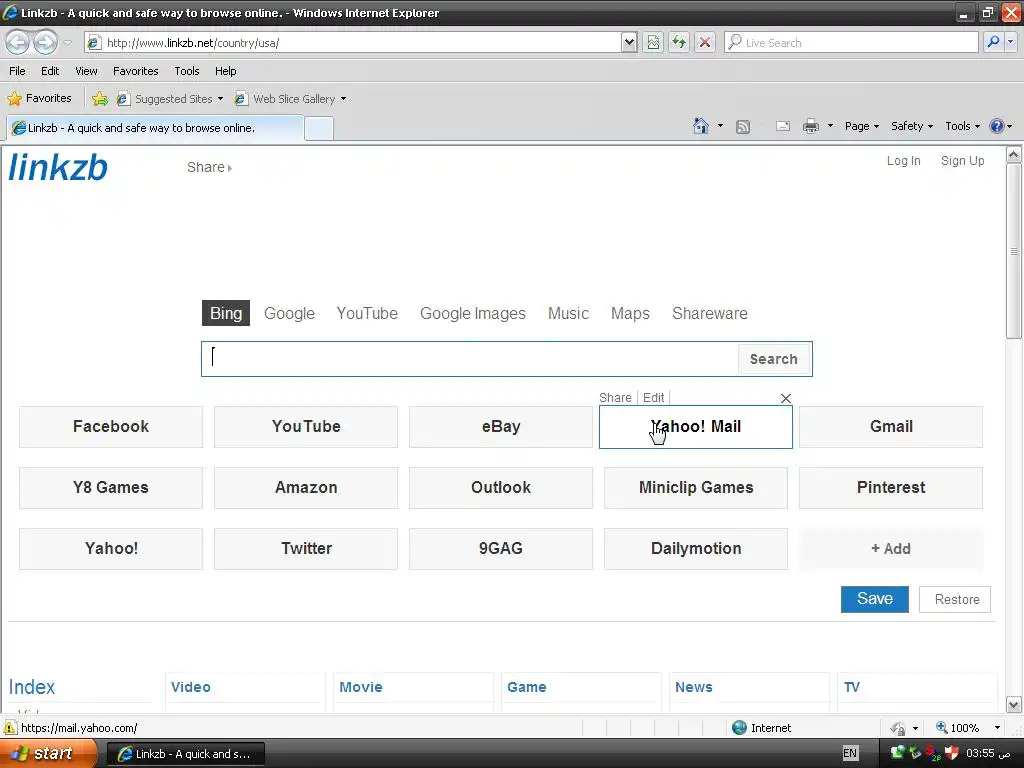Click the blue Help question mark icon
This screenshot has height=768, width=1024.
[997, 126]
